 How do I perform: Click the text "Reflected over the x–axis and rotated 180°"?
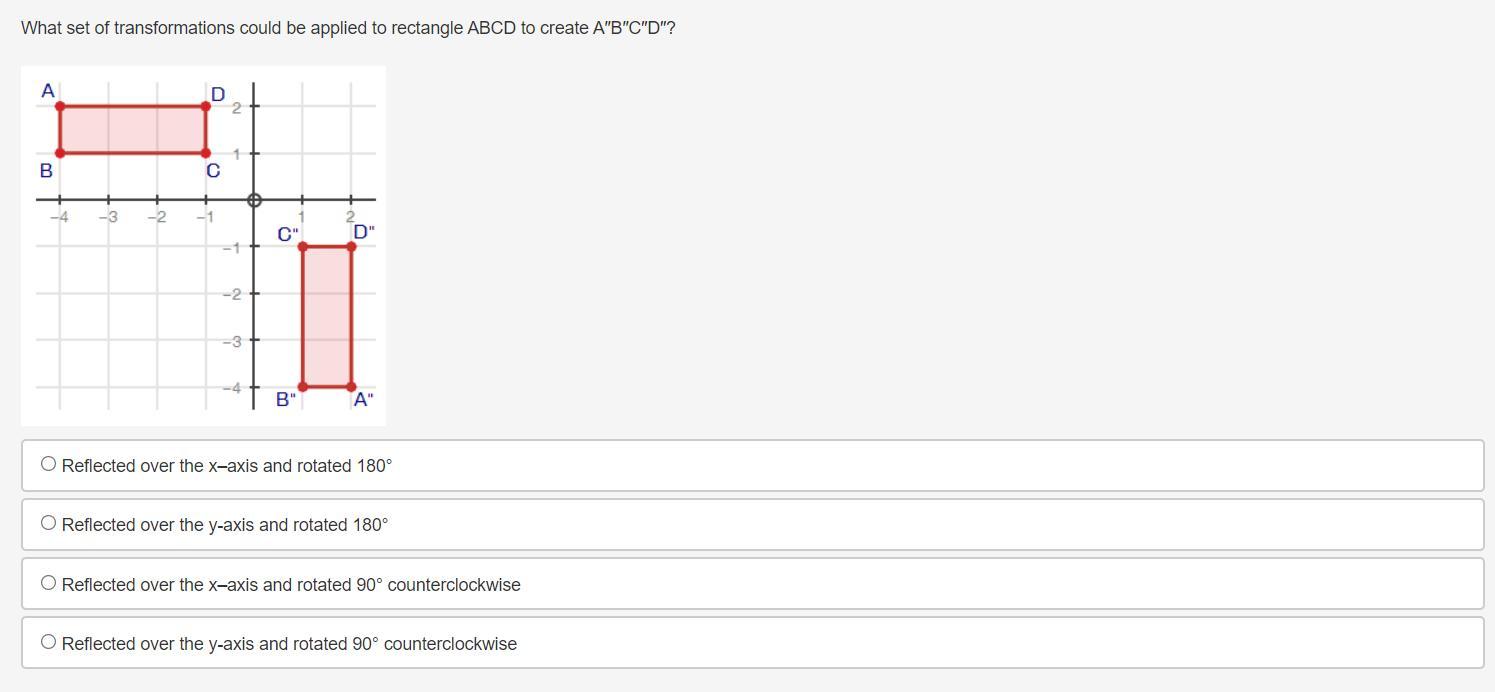tap(227, 466)
